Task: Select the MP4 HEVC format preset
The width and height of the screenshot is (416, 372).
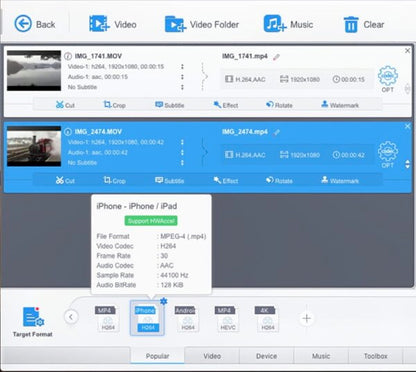Action: point(227,319)
